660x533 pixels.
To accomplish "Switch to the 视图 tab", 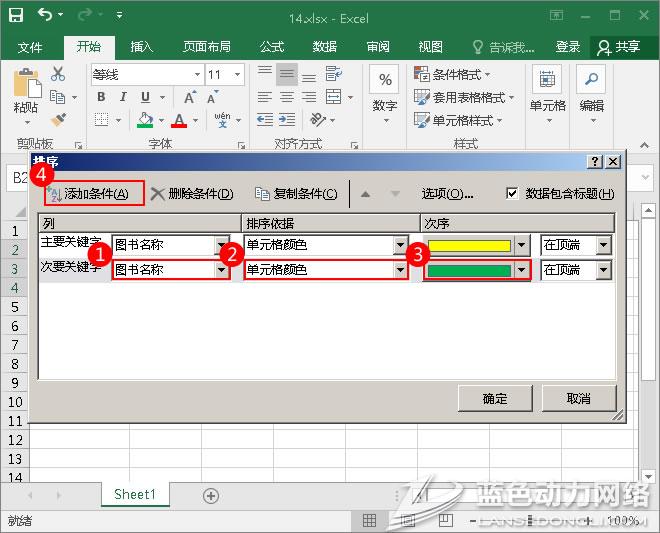I will pos(431,47).
